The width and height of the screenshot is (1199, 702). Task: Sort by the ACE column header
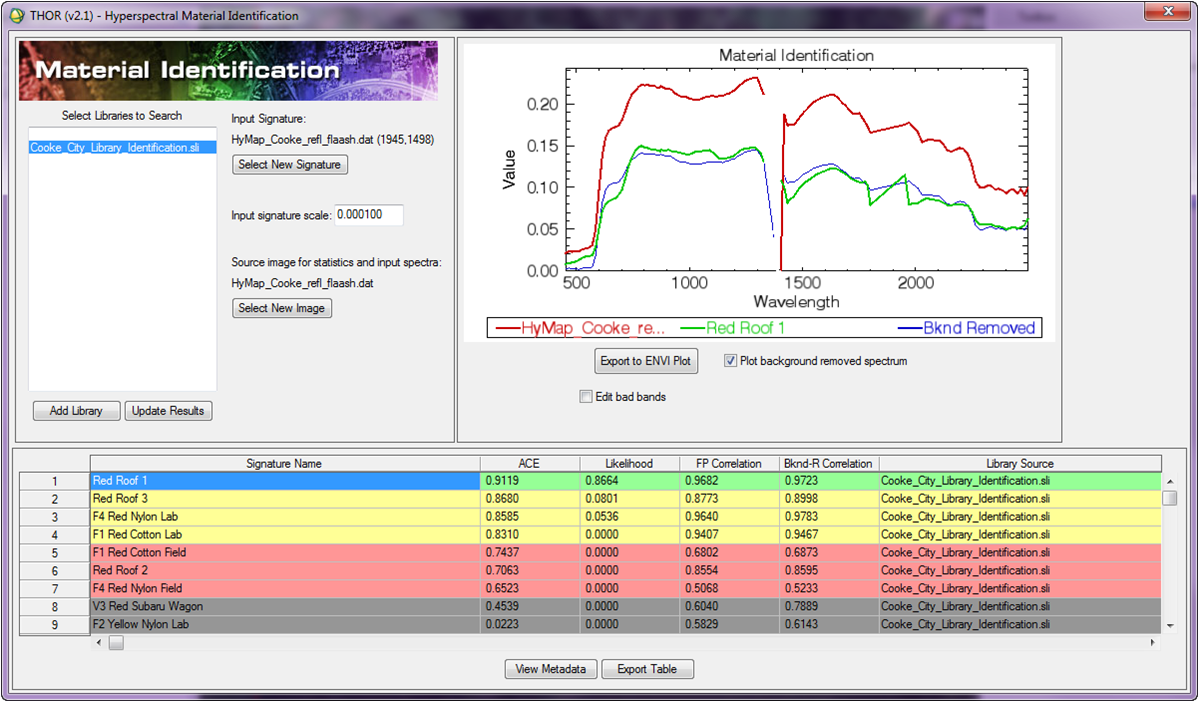pos(529,464)
